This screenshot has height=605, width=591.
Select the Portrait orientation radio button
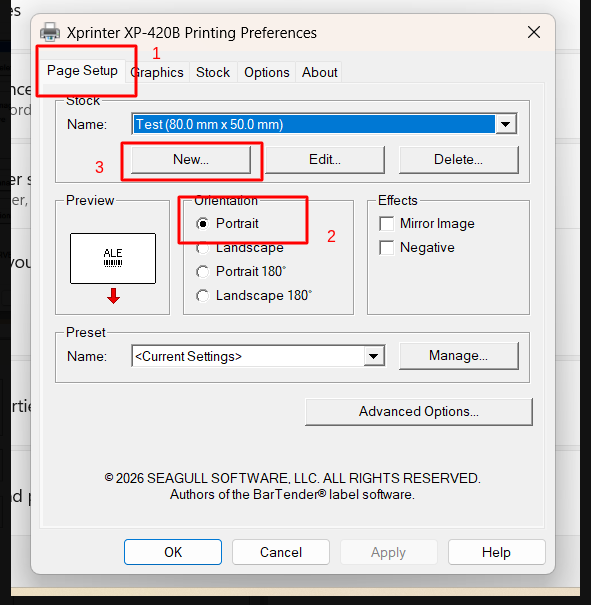click(x=202, y=224)
